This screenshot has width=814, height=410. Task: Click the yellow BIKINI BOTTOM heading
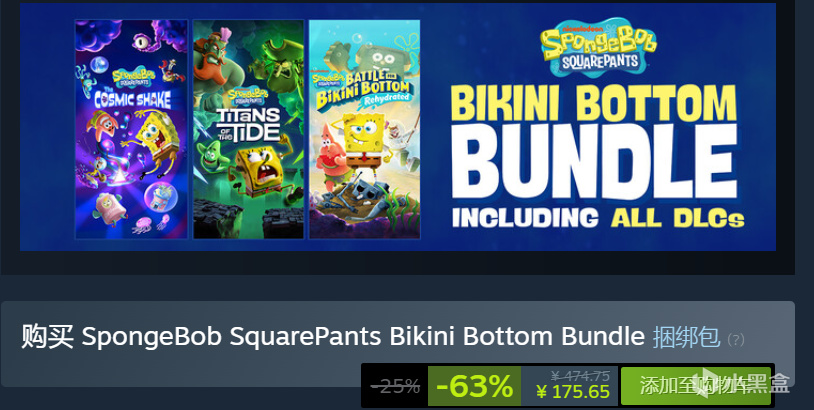(595, 102)
